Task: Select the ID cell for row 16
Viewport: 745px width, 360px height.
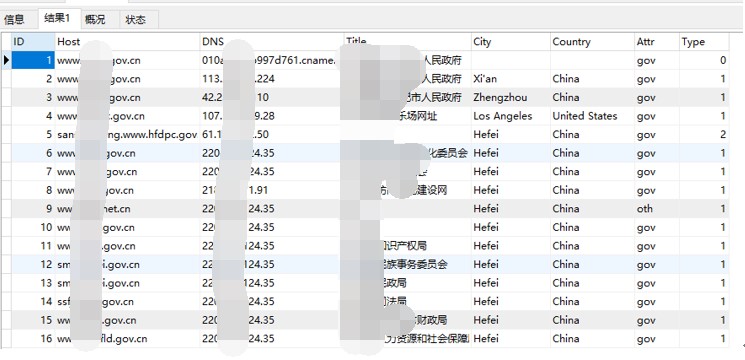Action: pos(33,339)
